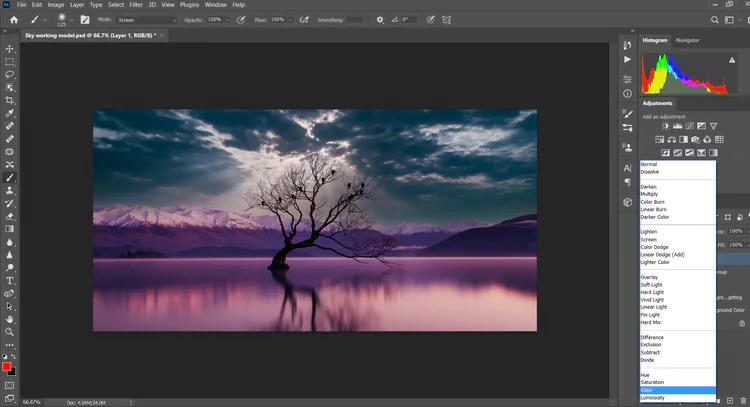Toggle the brush settings panel button
750x407 pixels.
point(84,19)
